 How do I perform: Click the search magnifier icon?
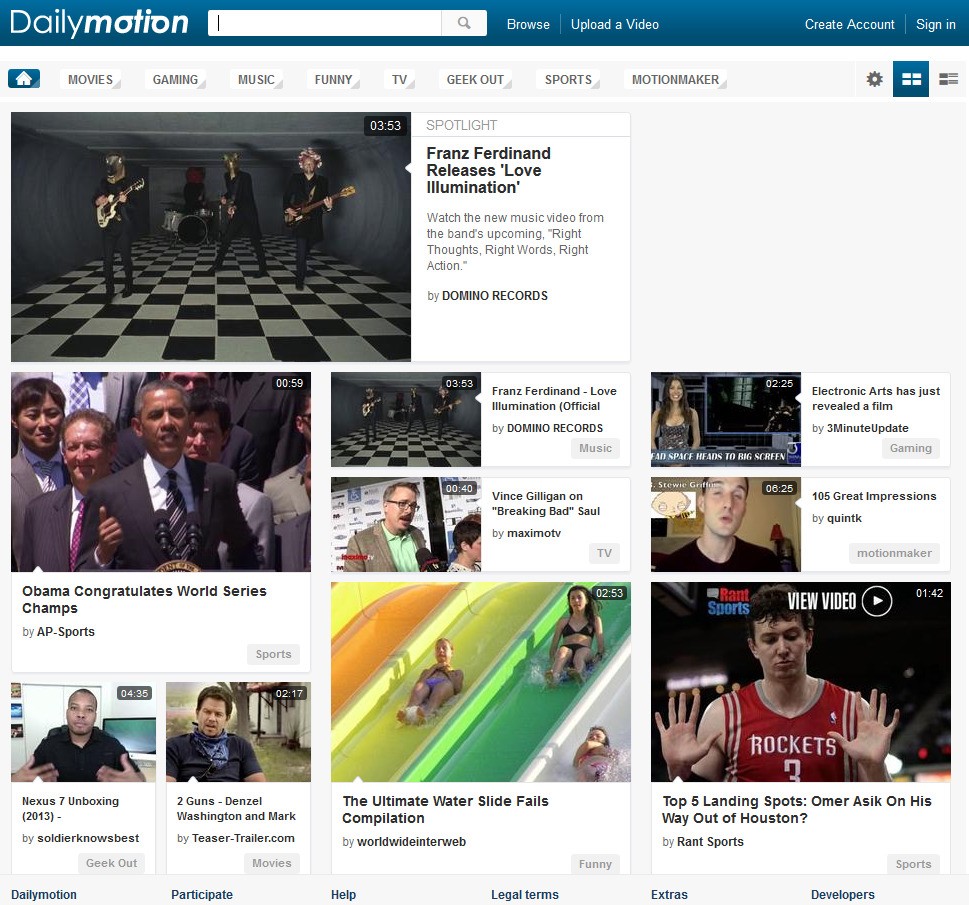tap(463, 21)
